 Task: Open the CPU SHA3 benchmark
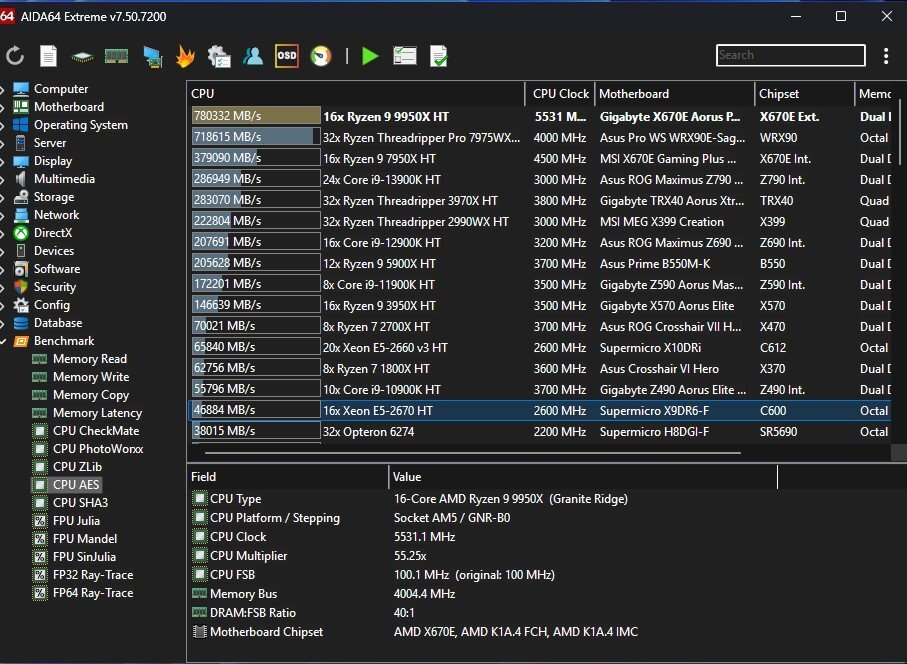(x=80, y=503)
